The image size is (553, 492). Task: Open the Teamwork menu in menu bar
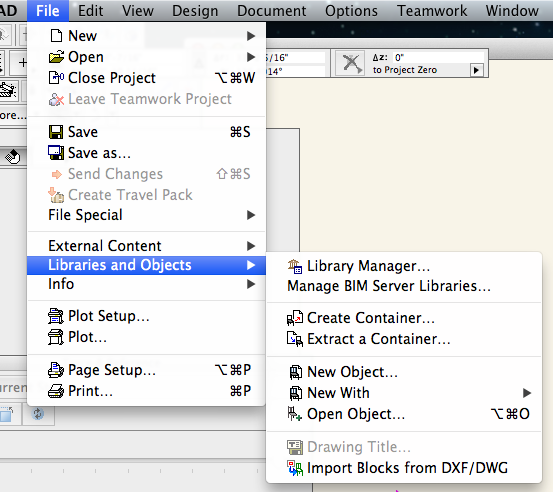432,11
